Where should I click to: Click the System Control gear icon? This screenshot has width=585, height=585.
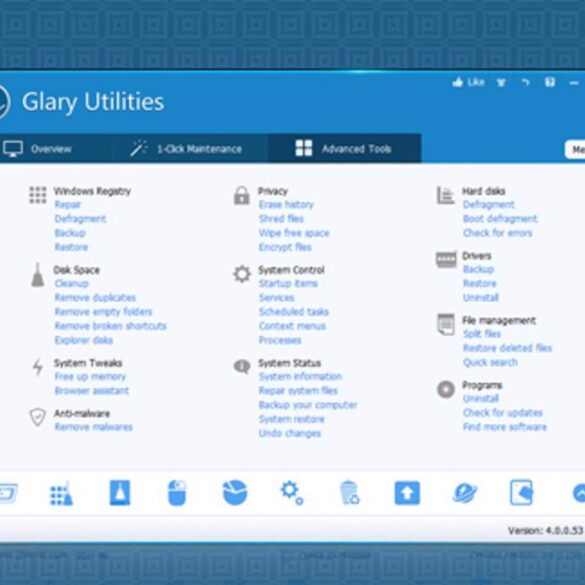point(242,274)
